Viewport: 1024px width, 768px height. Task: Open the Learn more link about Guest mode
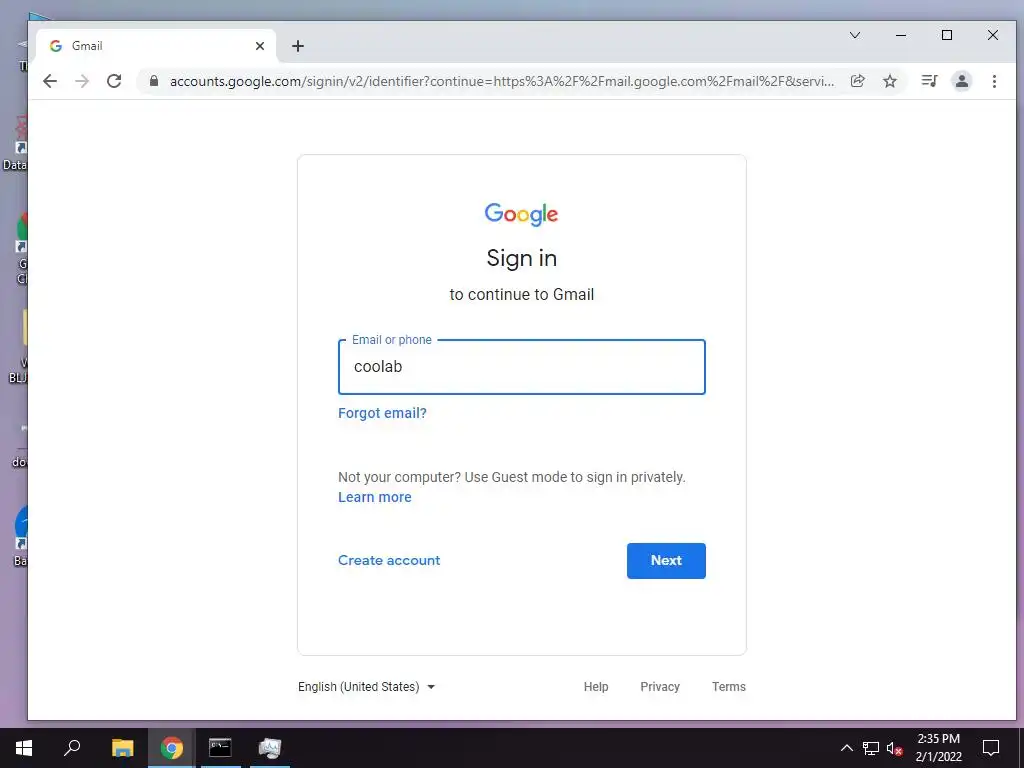coord(375,497)
